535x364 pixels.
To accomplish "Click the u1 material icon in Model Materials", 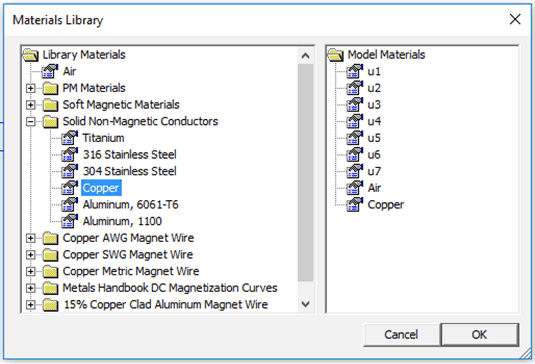I will pos(355,71).
